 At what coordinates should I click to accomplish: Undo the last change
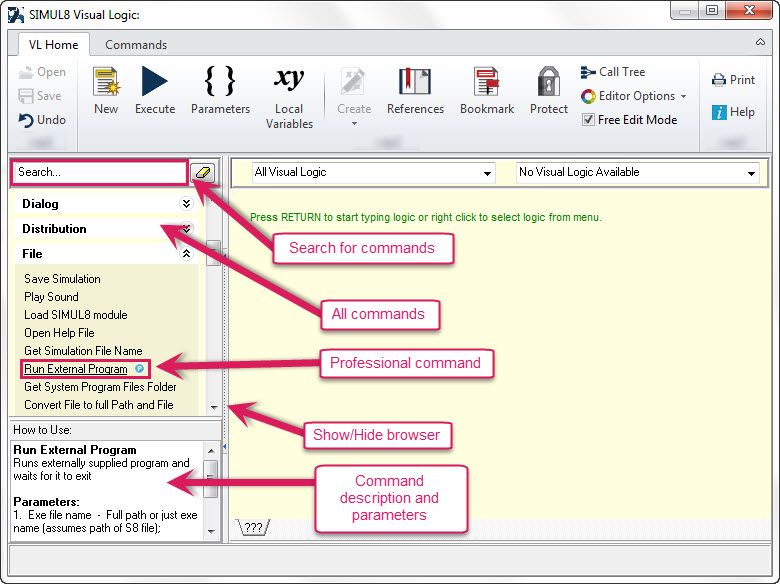42,120
